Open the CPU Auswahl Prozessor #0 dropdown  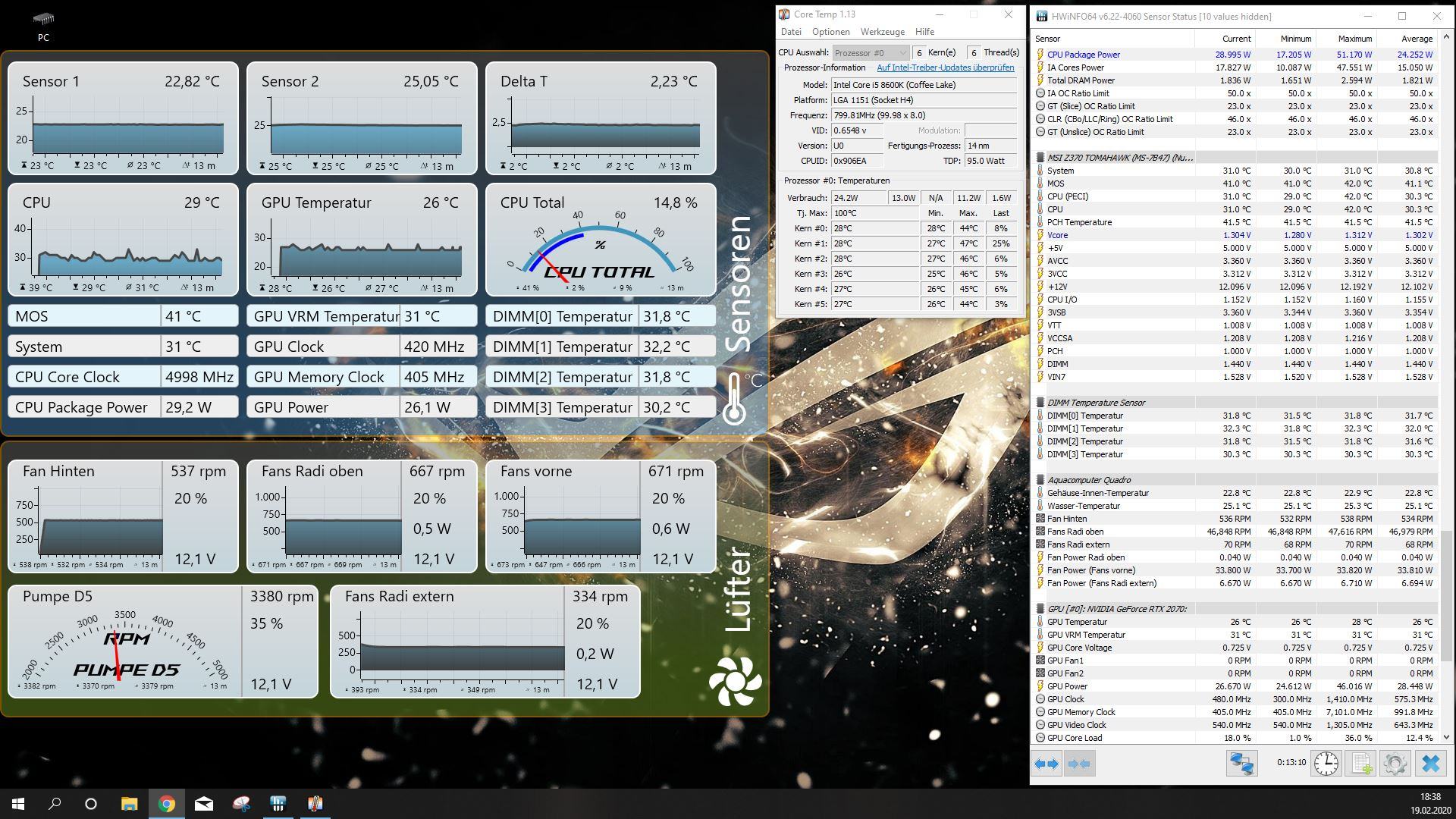(x=871, y=52)
